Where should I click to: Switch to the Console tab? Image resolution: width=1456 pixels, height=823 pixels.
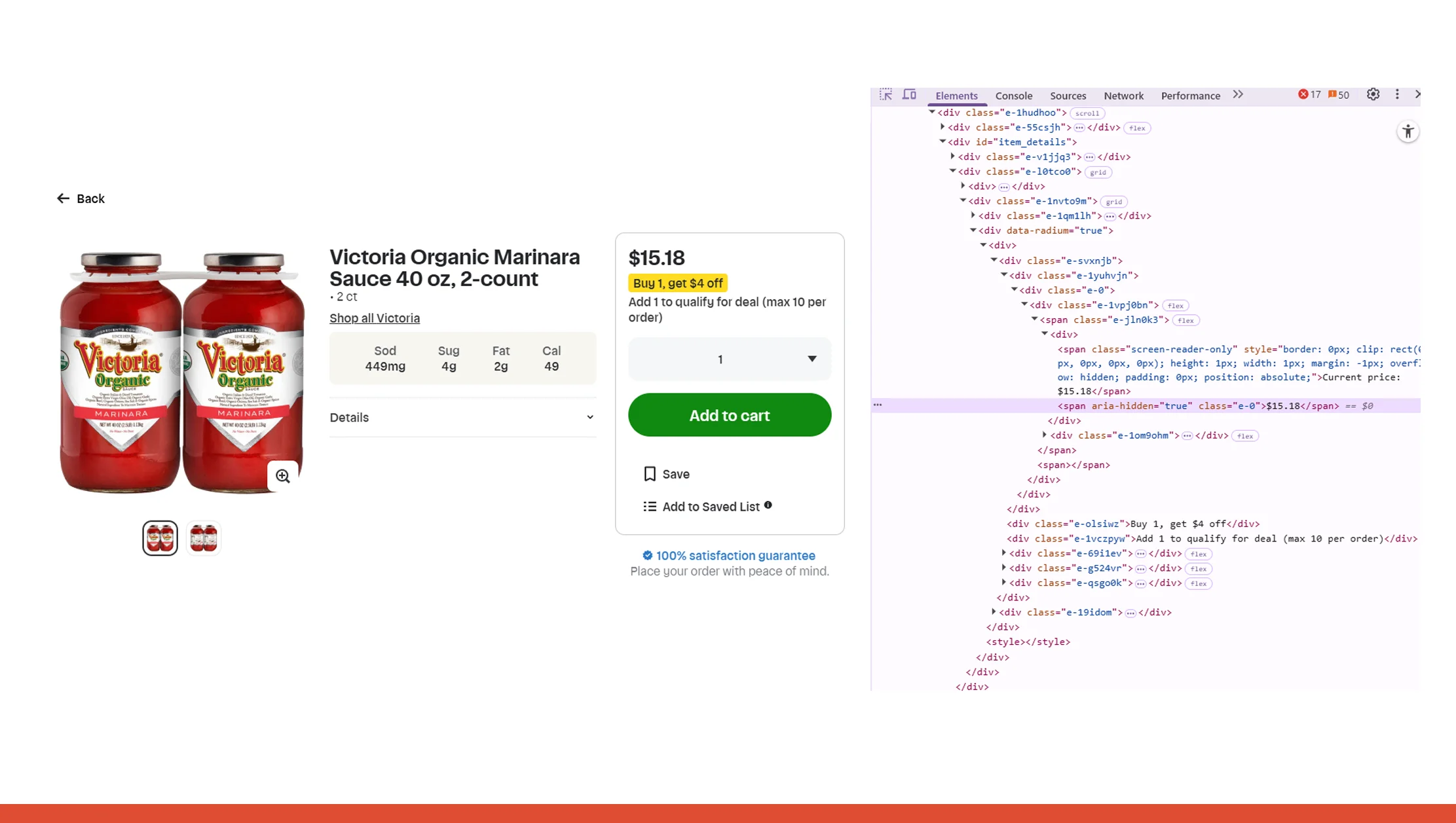click(x=1013, y=96)
